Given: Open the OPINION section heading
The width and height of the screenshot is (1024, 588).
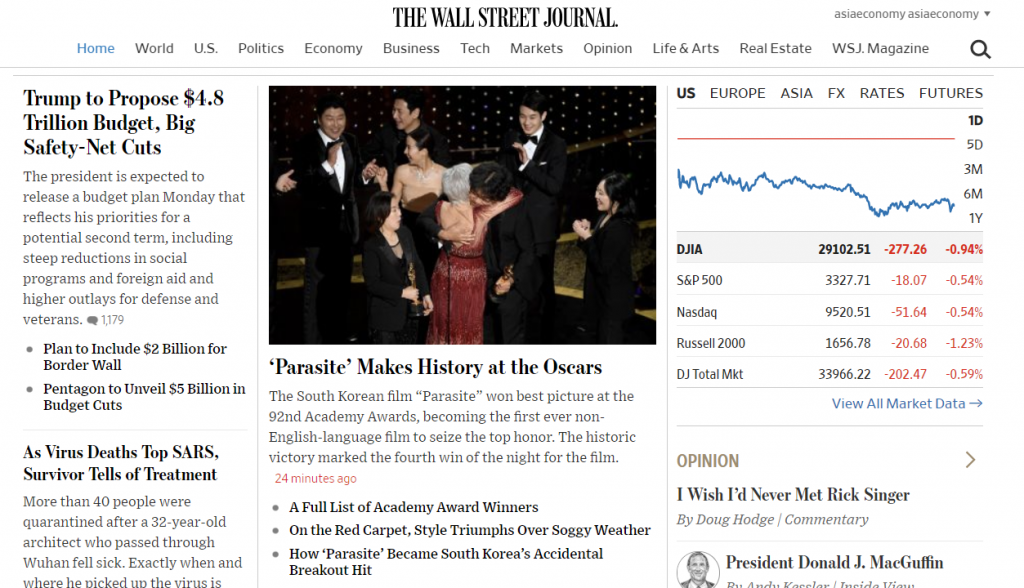Looking at the screenshot, I should point(708,461).
